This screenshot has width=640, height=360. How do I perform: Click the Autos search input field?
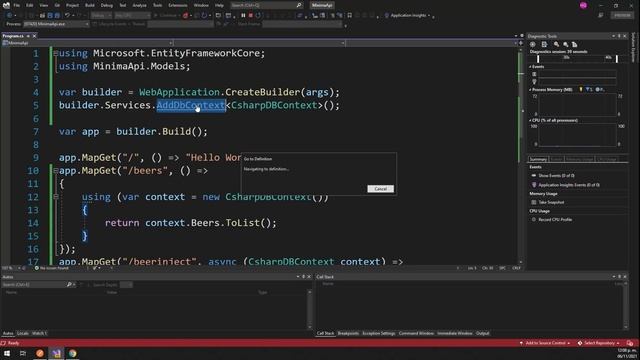[x=33, y=284]
